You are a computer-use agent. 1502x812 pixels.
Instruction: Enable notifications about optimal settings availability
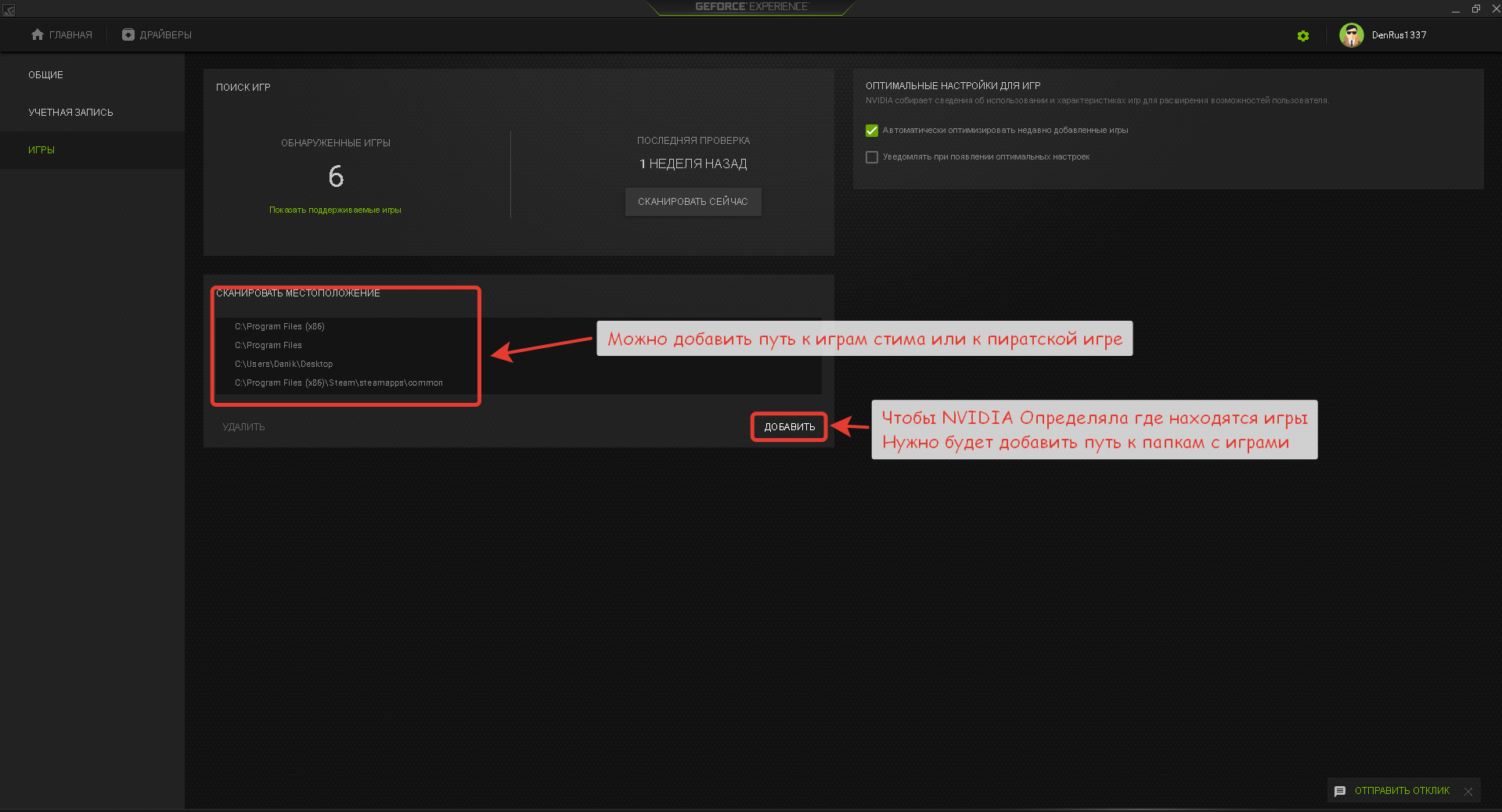pos(872,157)
